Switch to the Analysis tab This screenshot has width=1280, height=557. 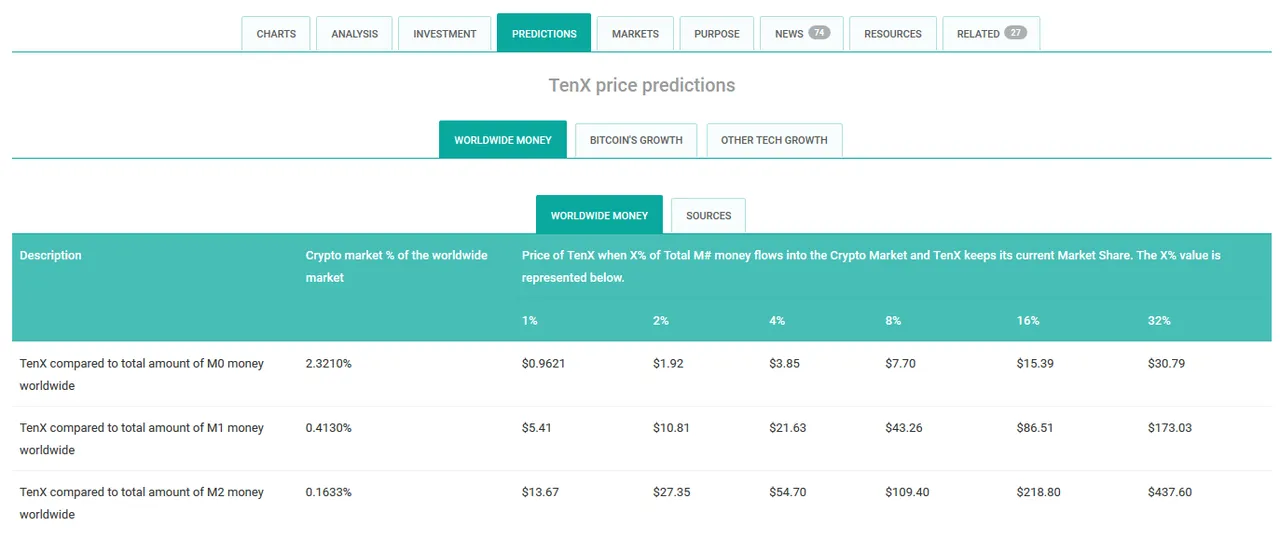point(355,33)
